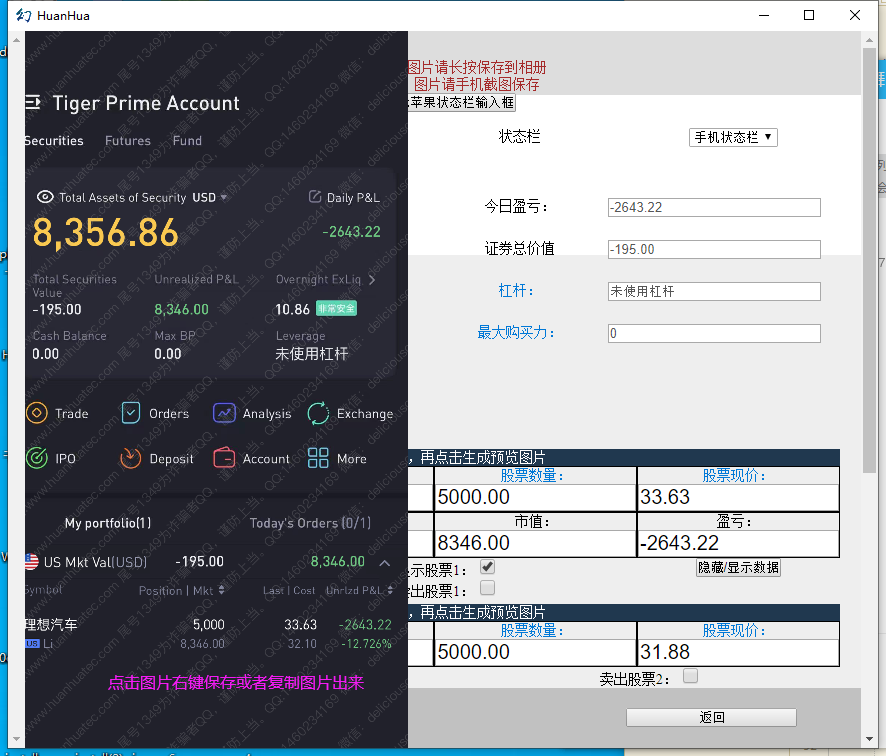The image size is (886, 756).
Task: Switch to Today's Orders tab
Action: click(x=309, y=523)
